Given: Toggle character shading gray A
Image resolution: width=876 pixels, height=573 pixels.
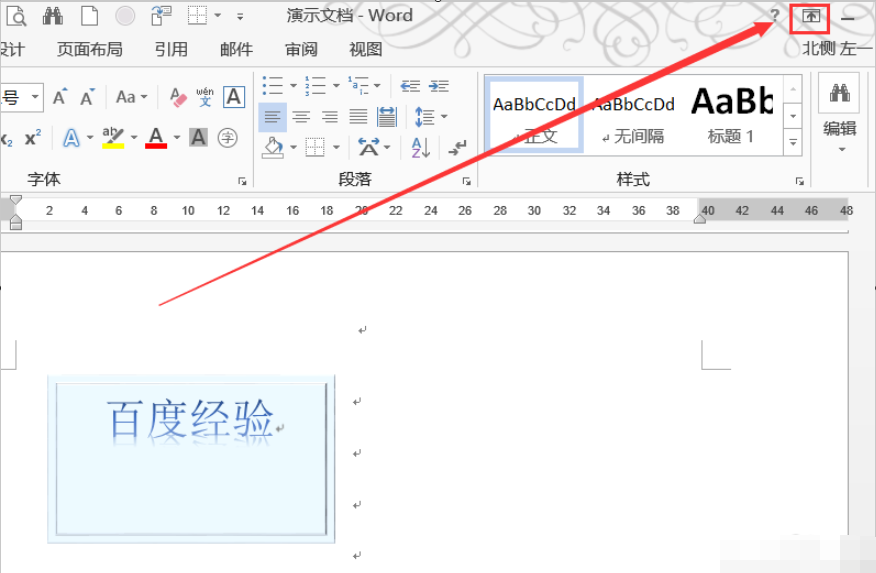Looking at the screenshot, I should 198,137.
